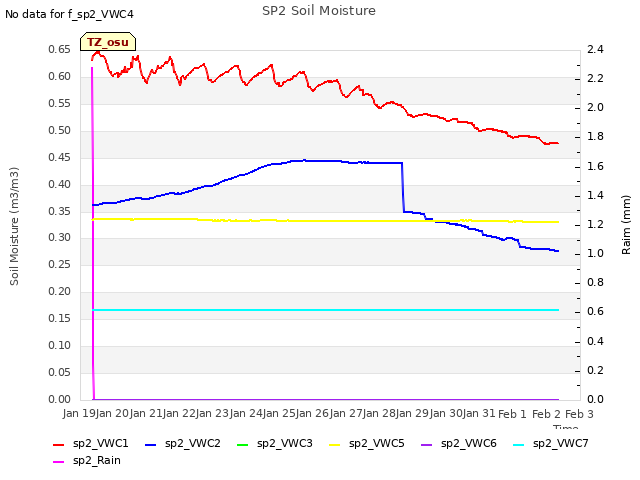
Task: Click the Soil Moisture (m3/m3) axis label
Action: tap(14, 226)
